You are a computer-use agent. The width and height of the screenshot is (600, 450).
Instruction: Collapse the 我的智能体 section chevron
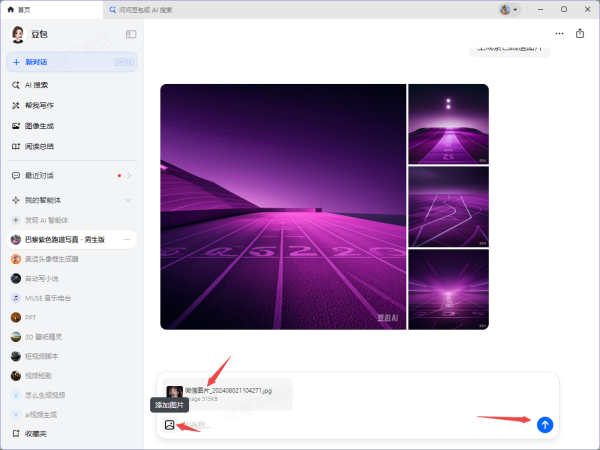click(128, 201)
